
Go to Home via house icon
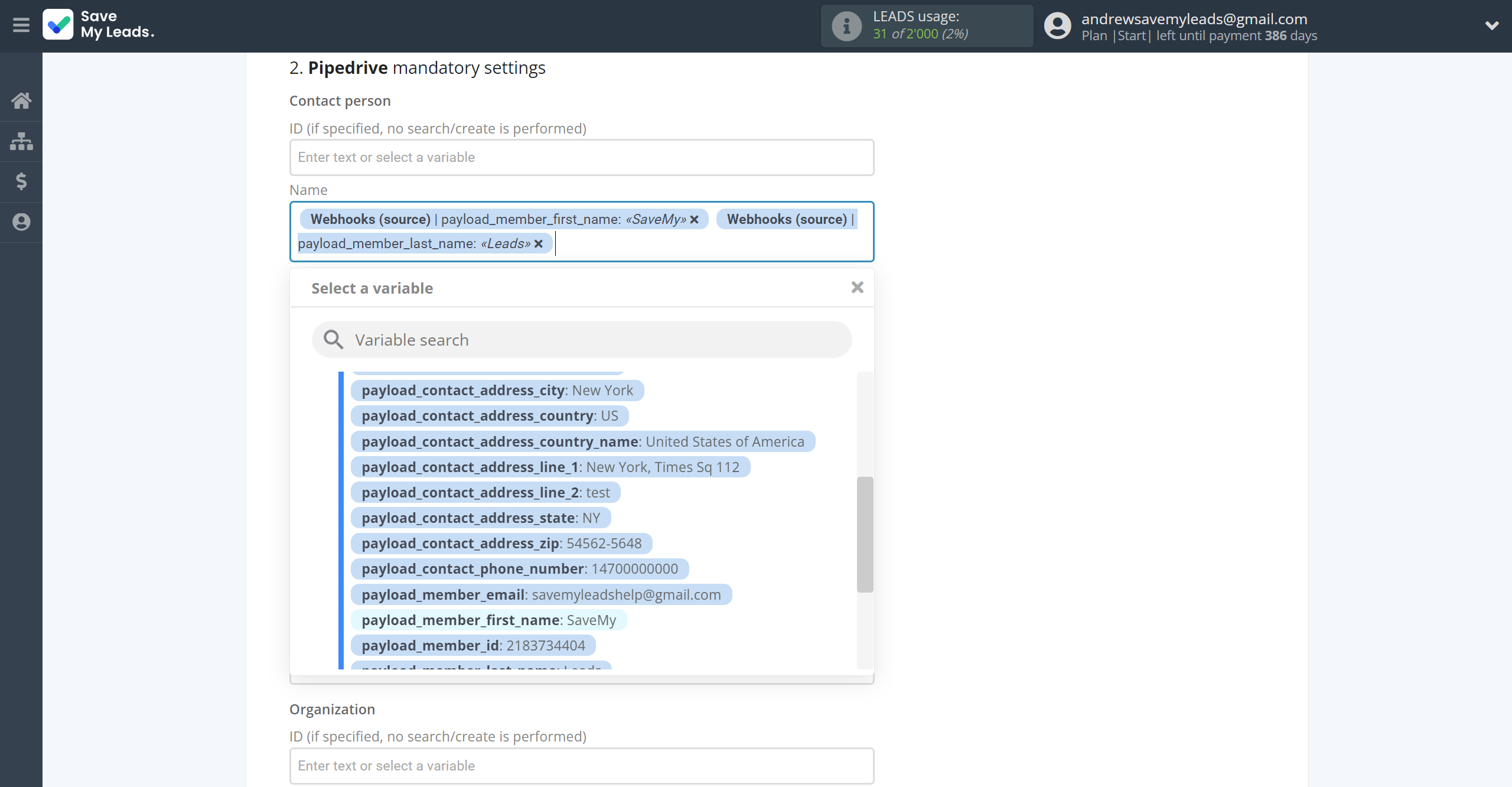pyautogui.click(x=21, y=100)
